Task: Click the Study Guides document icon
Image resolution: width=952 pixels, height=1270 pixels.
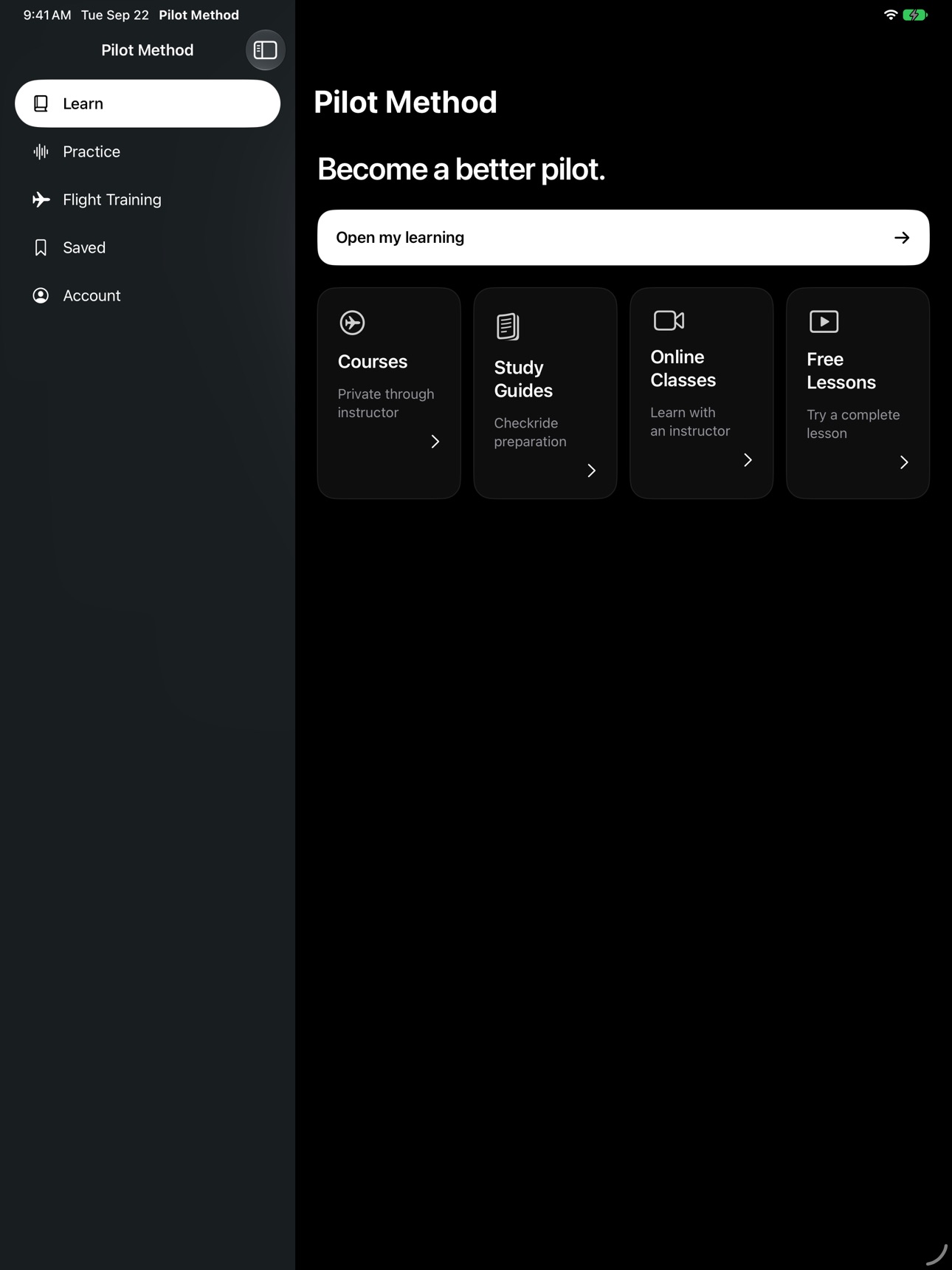Action: pos(508,326)
